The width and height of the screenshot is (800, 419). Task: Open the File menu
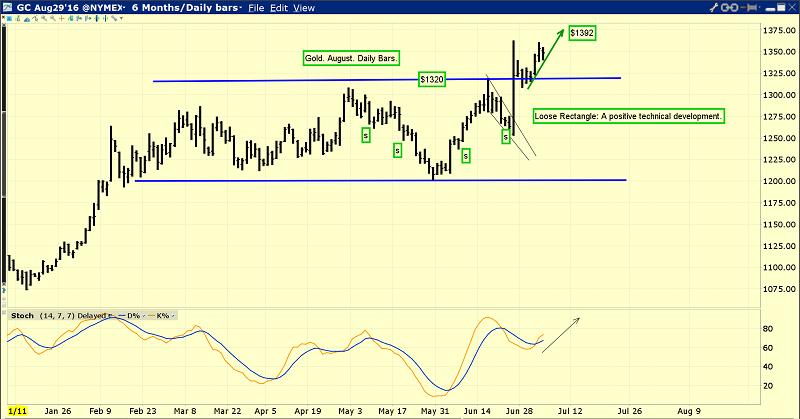coord(256,8)
